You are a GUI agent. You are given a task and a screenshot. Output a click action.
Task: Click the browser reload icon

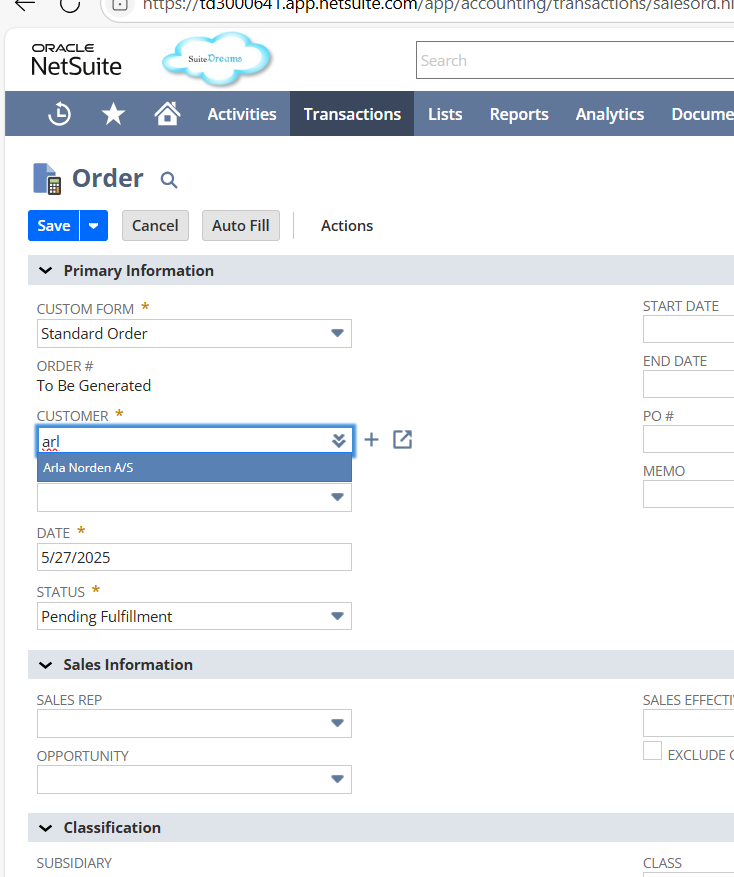70,4
